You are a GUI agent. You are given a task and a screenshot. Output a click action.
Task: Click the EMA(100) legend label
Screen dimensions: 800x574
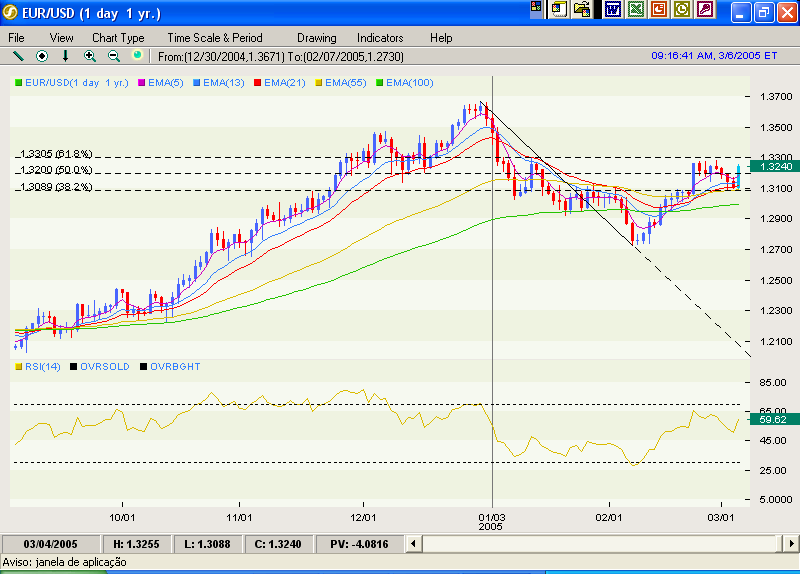(410, 83)
